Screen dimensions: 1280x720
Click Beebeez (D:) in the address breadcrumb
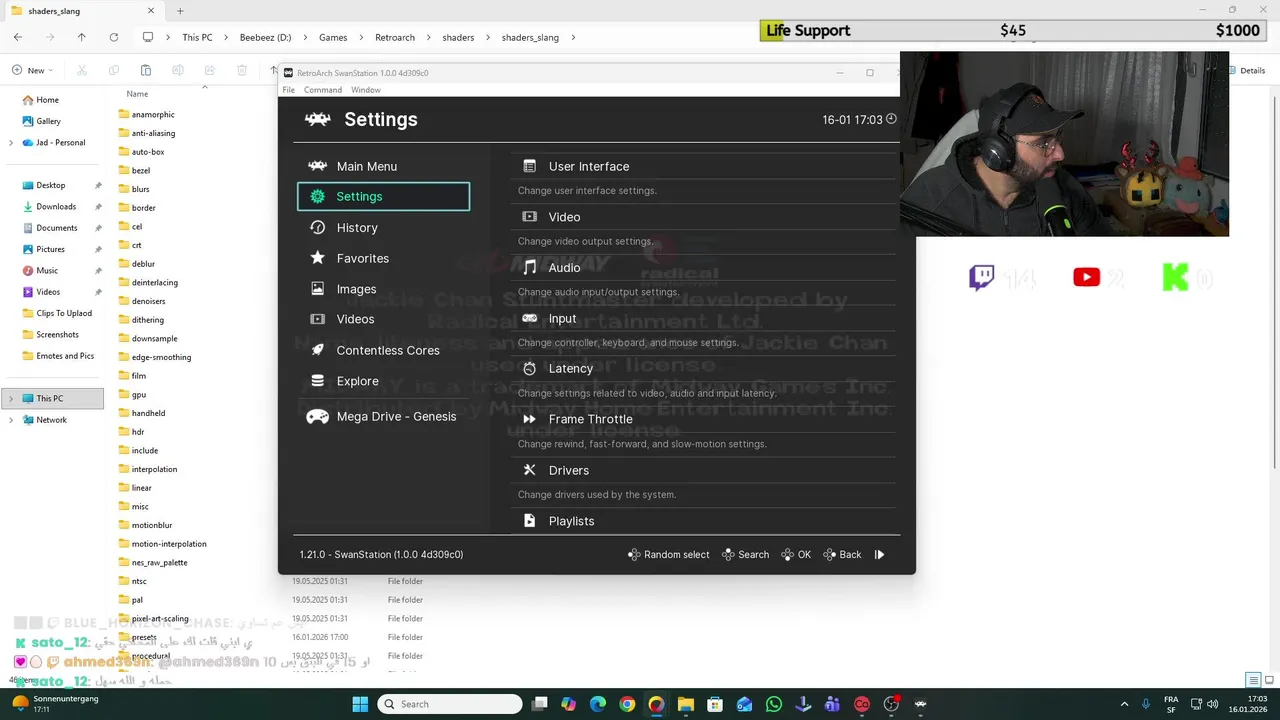[x=265, y=38]
